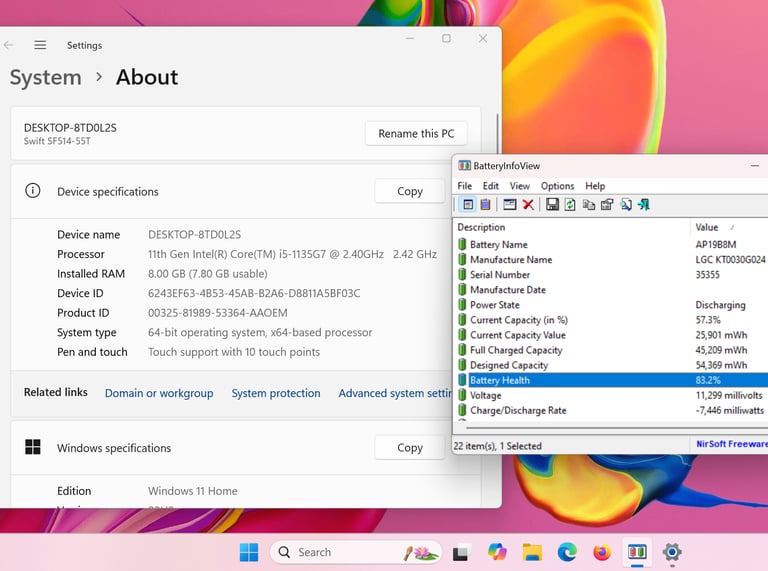Image resolution: width=768 pixels, height=571 pixels.
Task: Select the Full Charged Capacity row
Action: (611, 350)
